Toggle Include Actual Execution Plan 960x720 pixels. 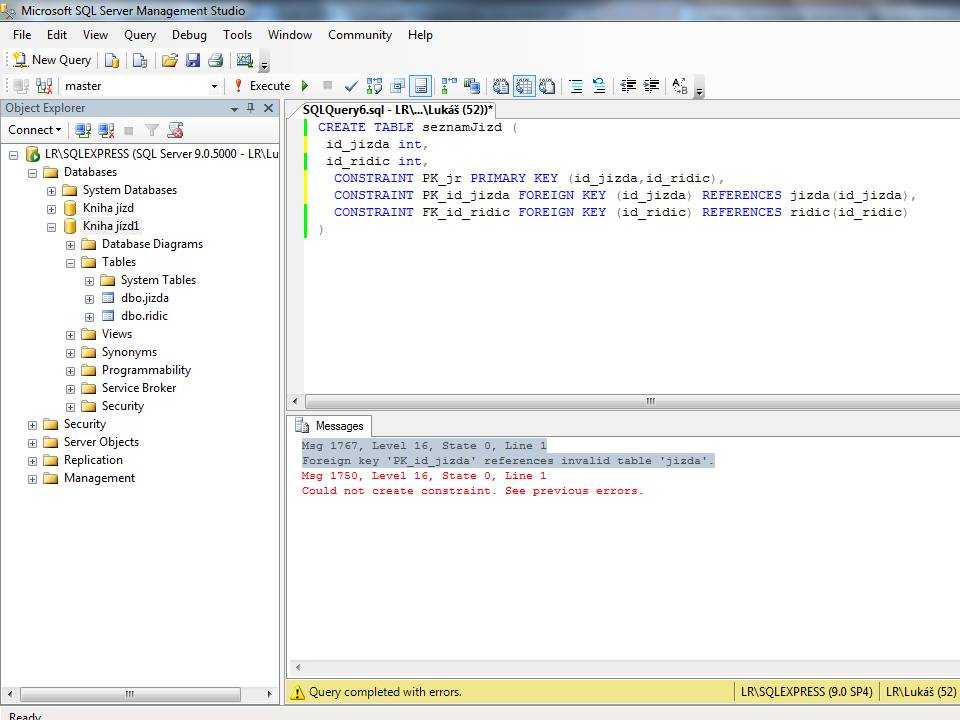(x=449, y=86)
